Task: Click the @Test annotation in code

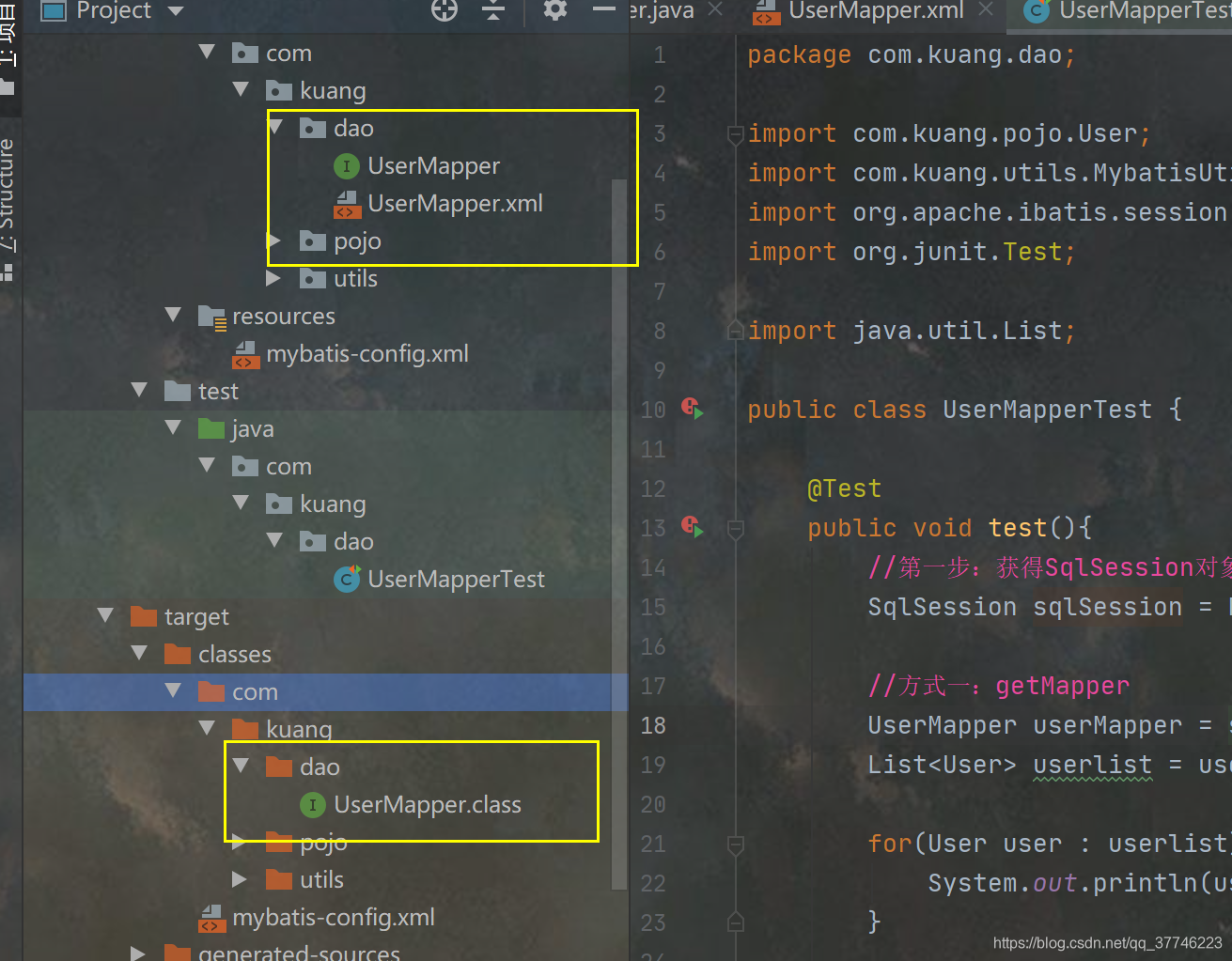Action: (844, 488)
